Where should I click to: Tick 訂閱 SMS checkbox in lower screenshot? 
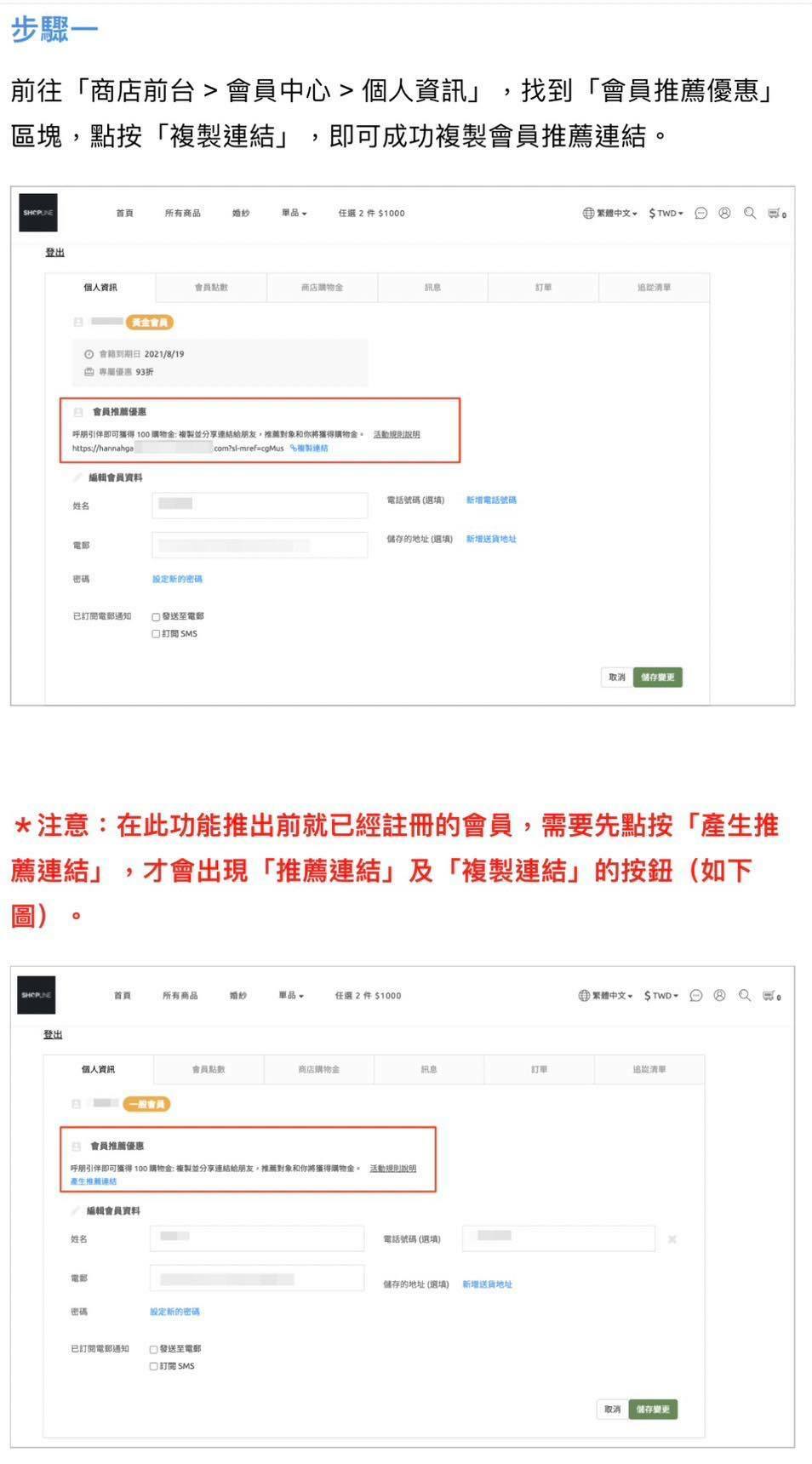[153, 1366]
